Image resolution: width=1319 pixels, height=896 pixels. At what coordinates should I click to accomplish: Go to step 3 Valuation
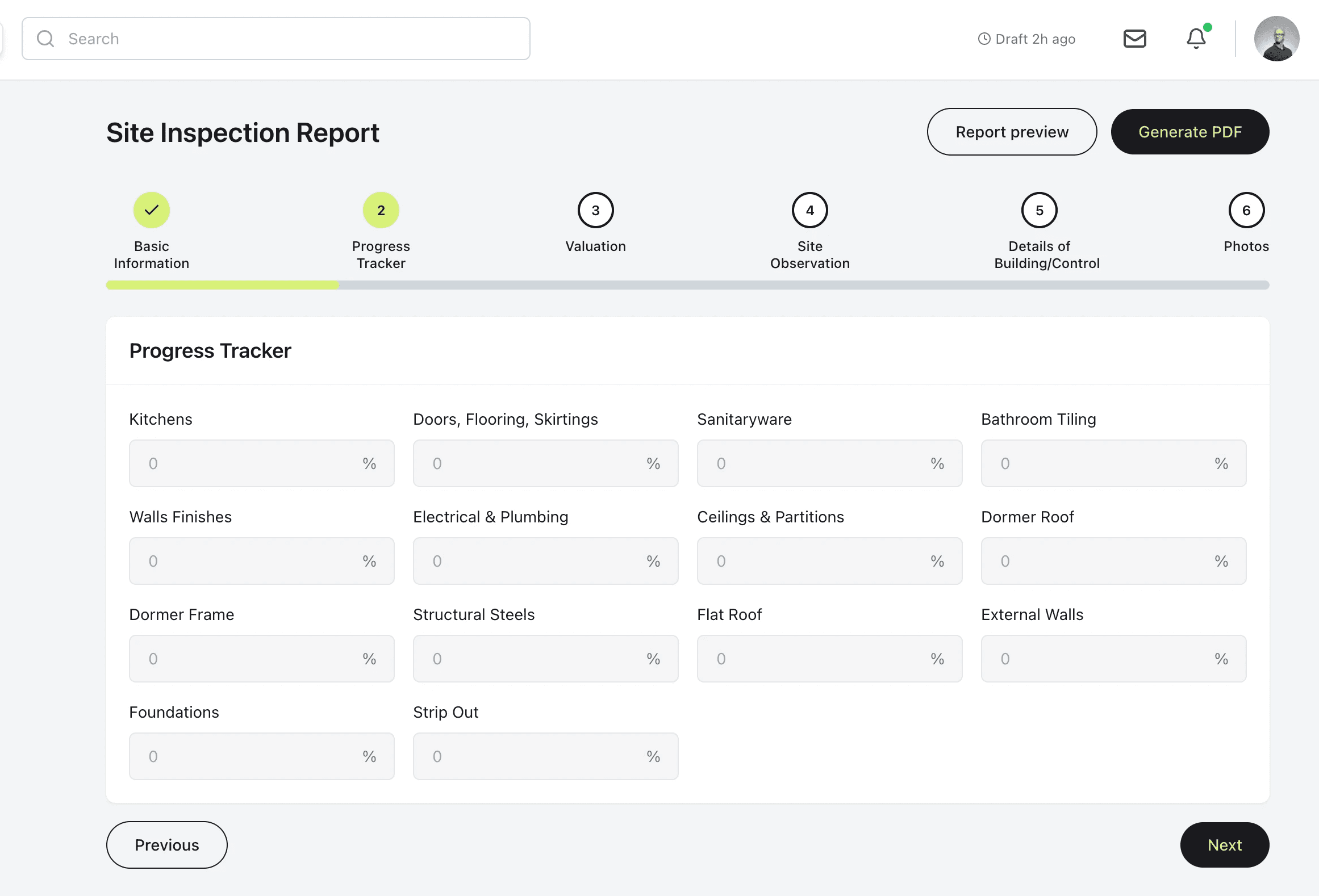click(595, 210)
